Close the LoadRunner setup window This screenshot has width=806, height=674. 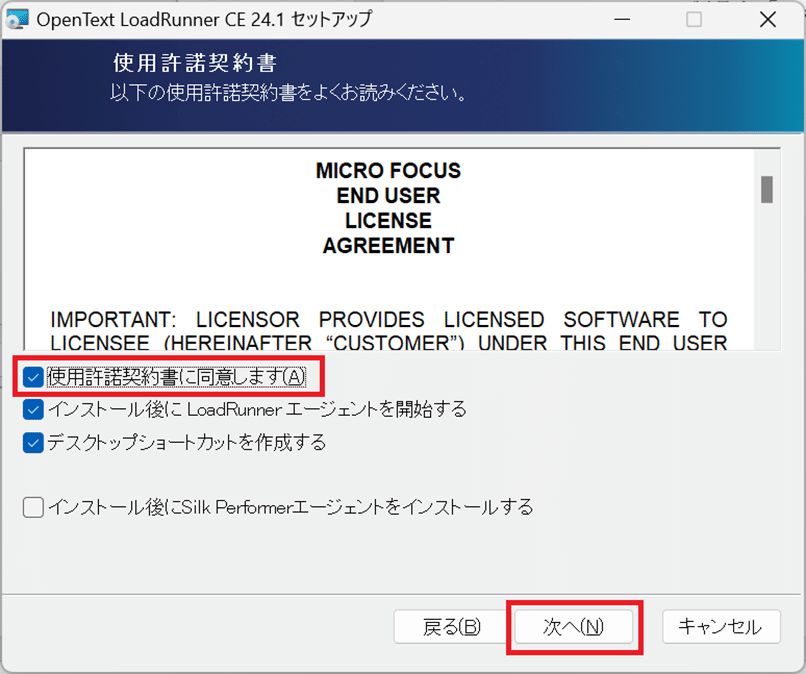click(x=768, y=20)
